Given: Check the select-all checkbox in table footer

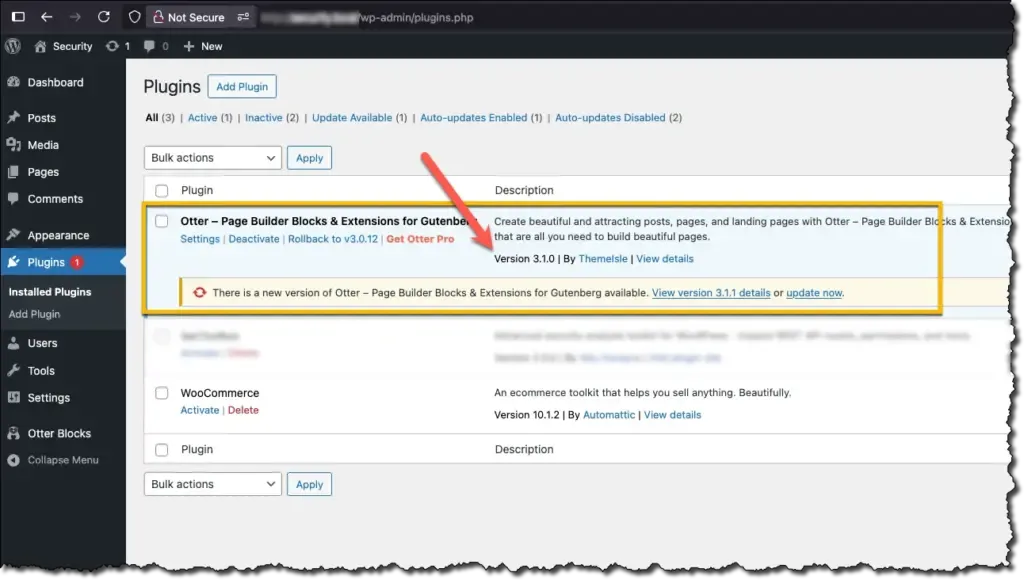Looking at the screenshot, I should coord(161,450).
